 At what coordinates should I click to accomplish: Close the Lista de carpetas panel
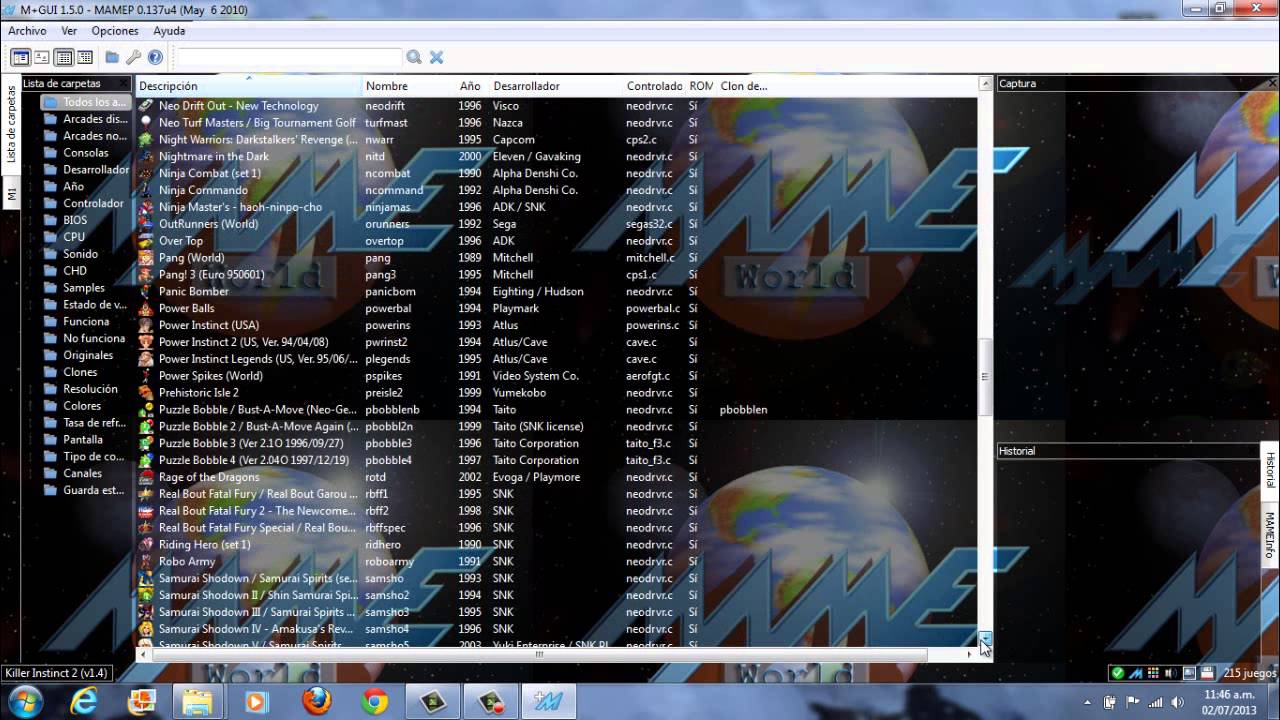[x=123, y=84]
